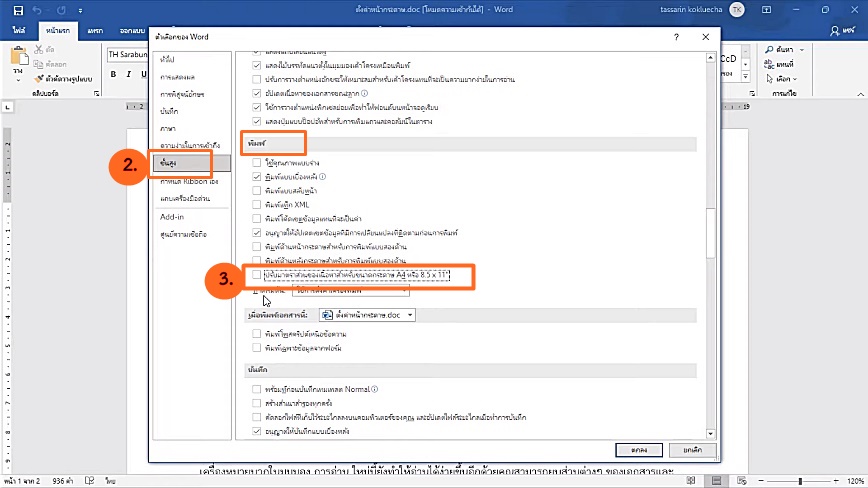Check prompt before saving Normal template
This screenshot has width=868, height=488.
coord(256,389)
